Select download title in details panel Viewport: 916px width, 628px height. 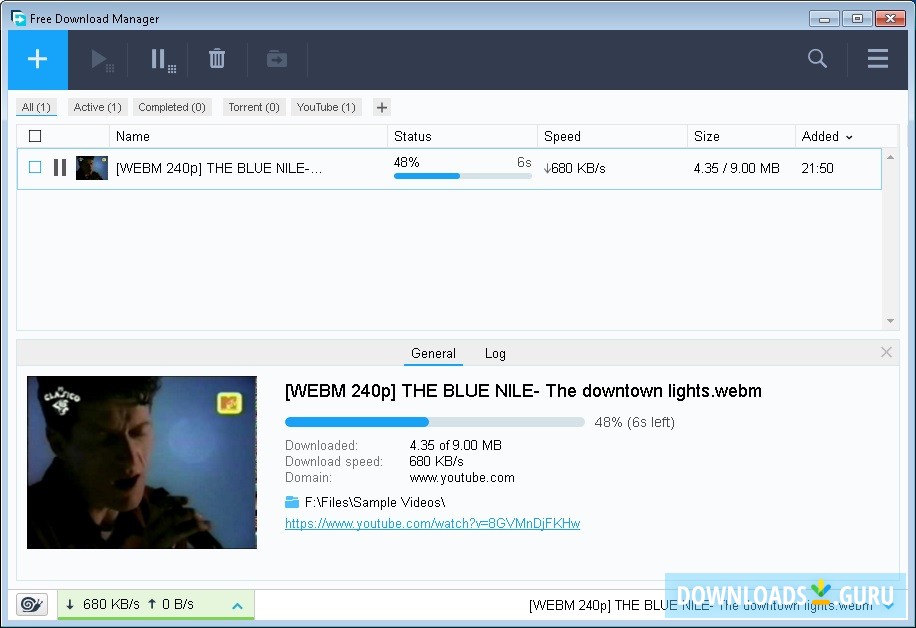[x=523, y=391]
